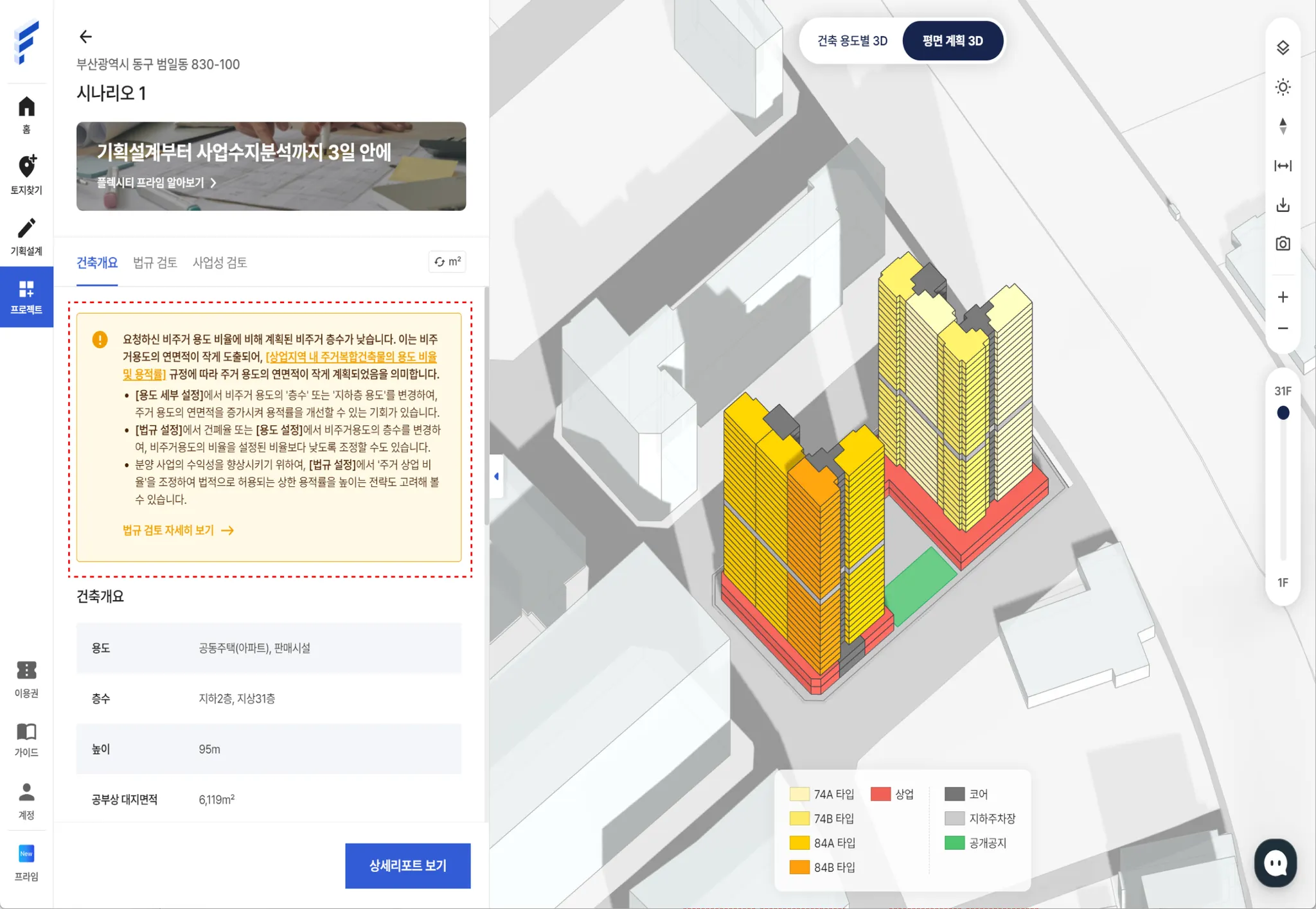Take a screenshot with camera icon
The height and width of the screenshot is (909, 1316).
tap(1283, 244)
